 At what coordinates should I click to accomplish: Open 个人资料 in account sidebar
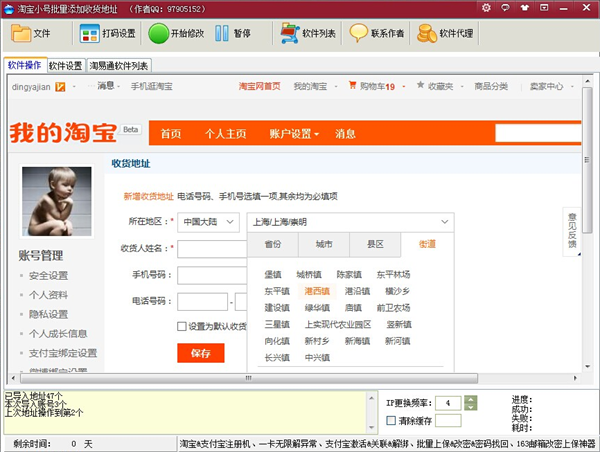[48, 295]
